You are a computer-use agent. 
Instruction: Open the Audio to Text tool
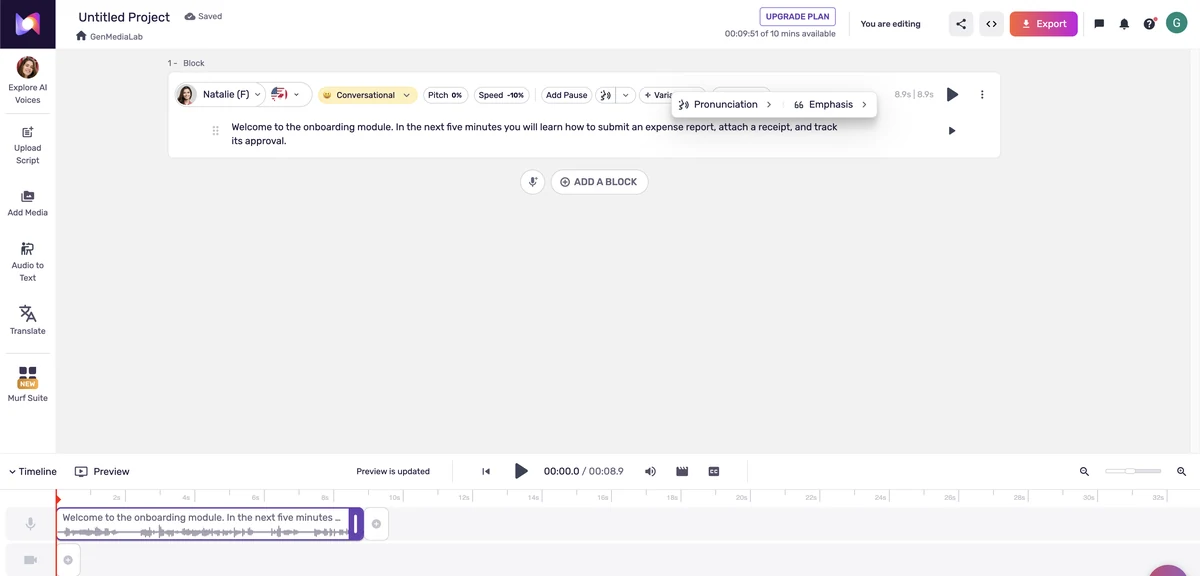[28, 261]
